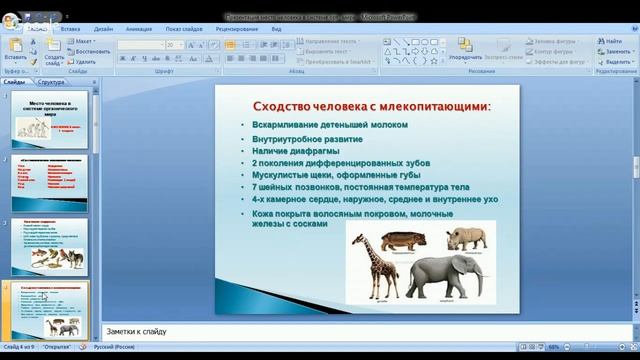The width and height of the screenshot is (640, 360).
Task: Click the Cut scissors icon
Action: pos(33,42)
